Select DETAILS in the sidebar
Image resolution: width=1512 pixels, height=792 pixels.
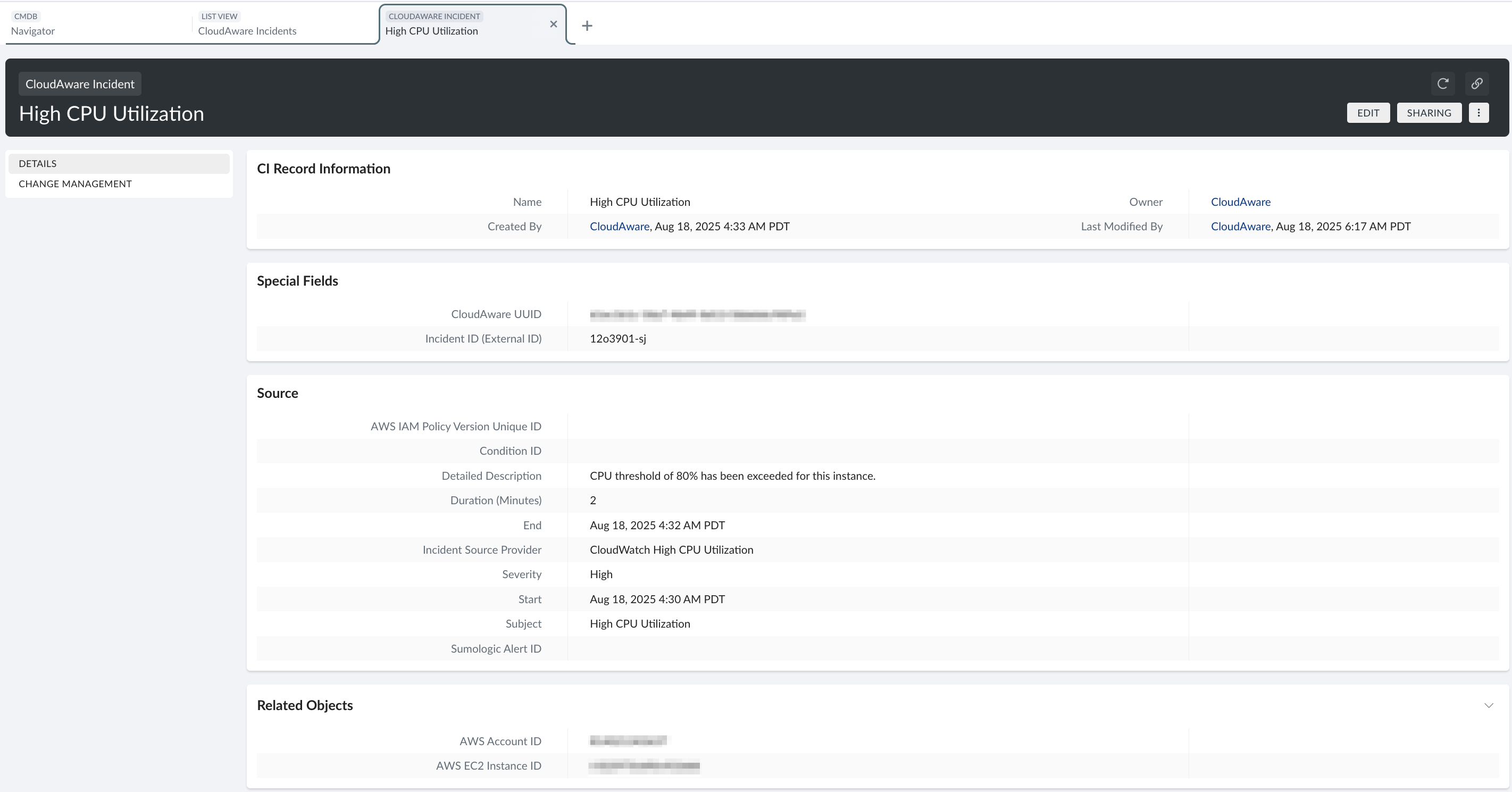[x=38, y=163]
